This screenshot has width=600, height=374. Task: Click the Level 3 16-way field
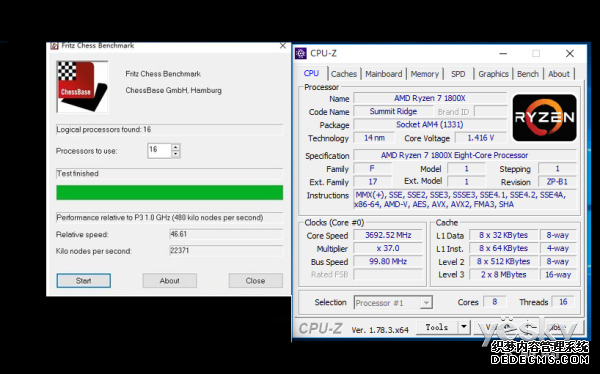tap(558, 274)
